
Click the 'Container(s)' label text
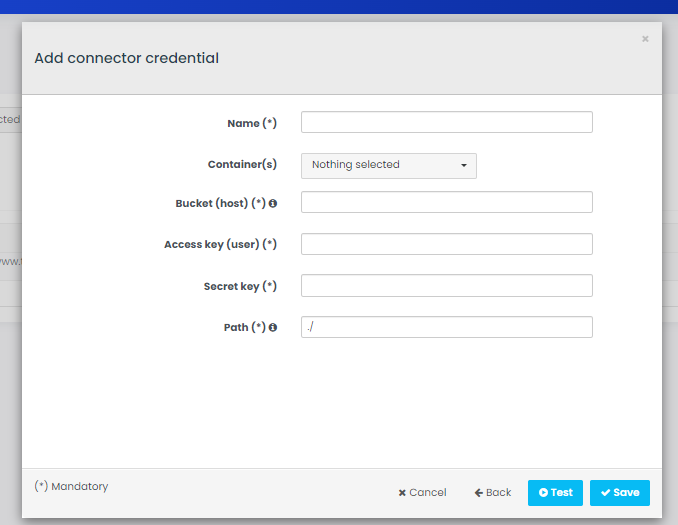coord(242,164)
